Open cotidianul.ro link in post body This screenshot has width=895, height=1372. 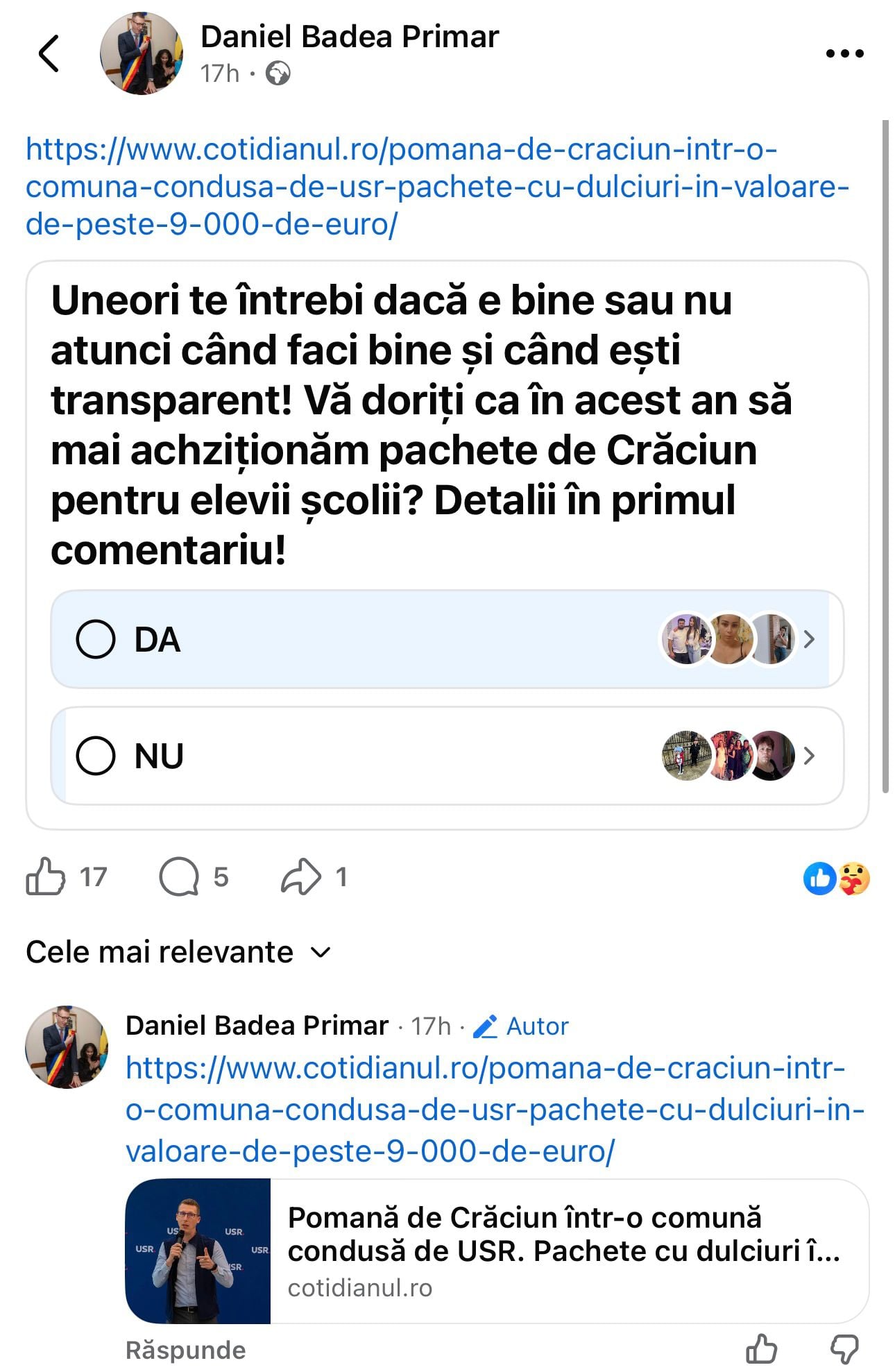pos(436,187)
